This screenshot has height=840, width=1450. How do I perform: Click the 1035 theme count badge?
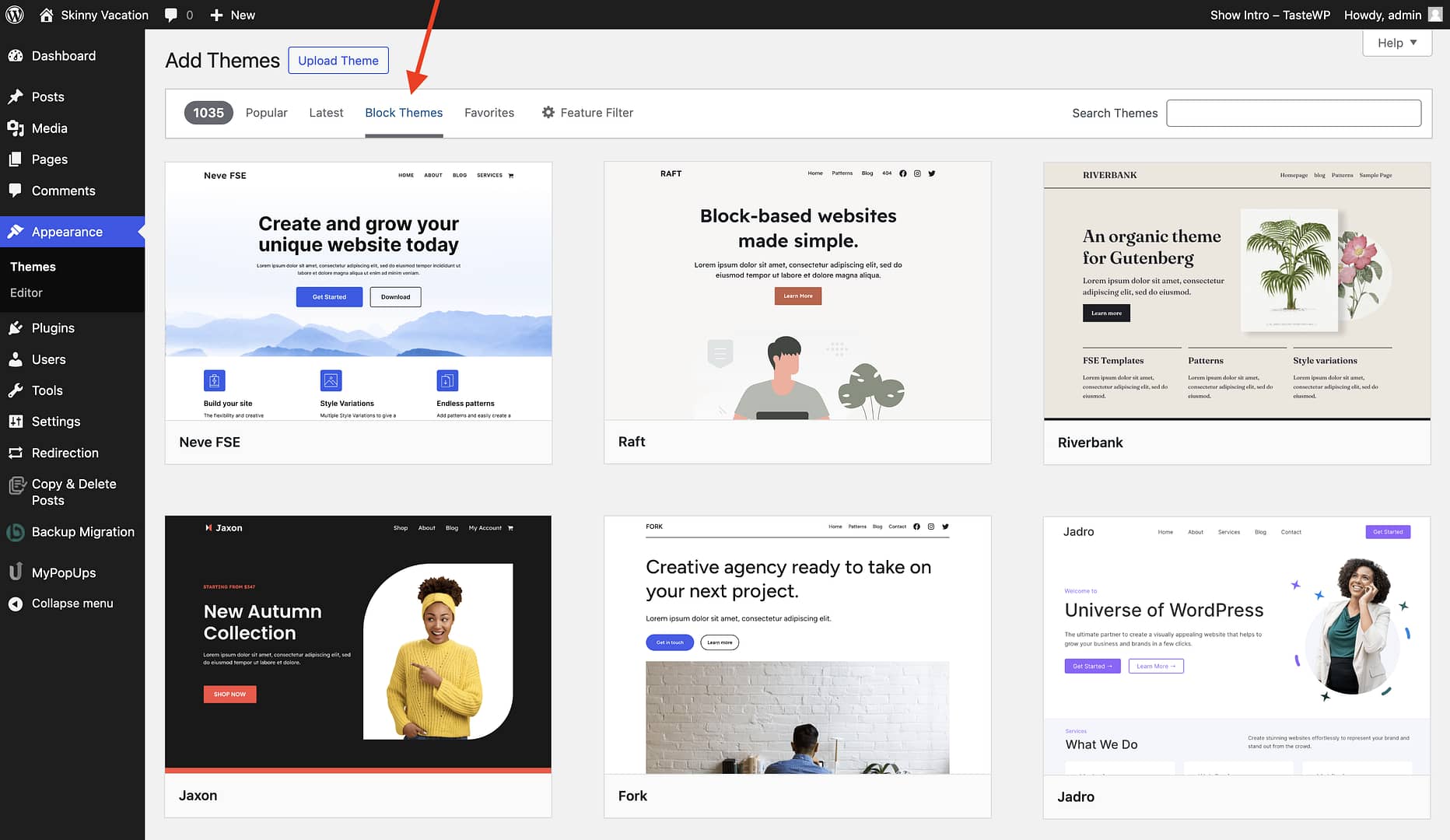pos(208,113)
